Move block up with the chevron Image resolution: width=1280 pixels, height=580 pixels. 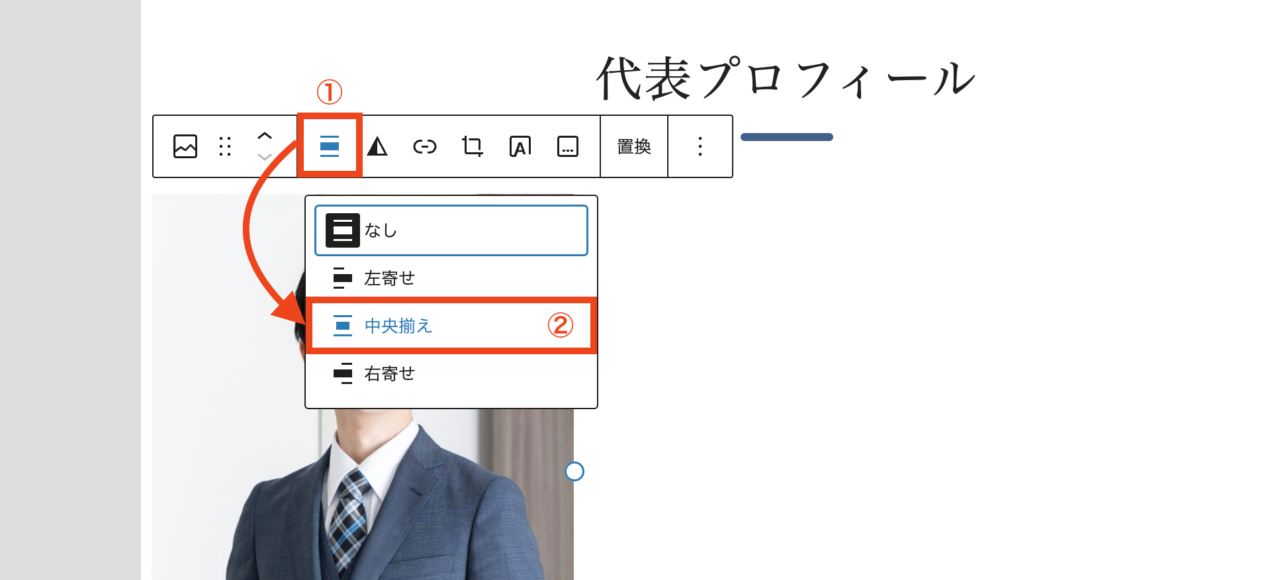pyautogui.click(x=264, y=136)
